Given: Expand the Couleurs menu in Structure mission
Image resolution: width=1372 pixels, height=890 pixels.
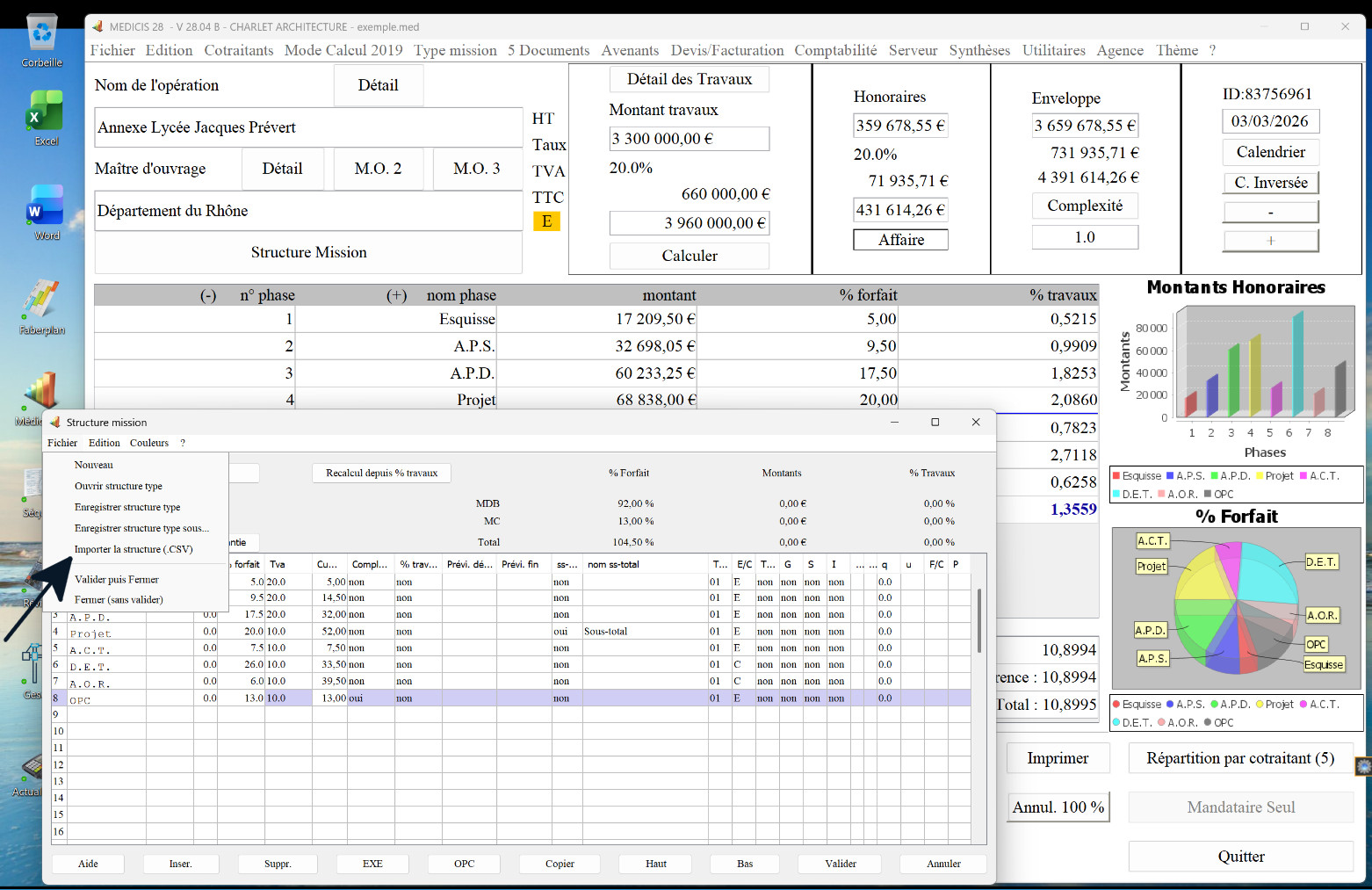Looking at the screenshot, I should (149, 443).
